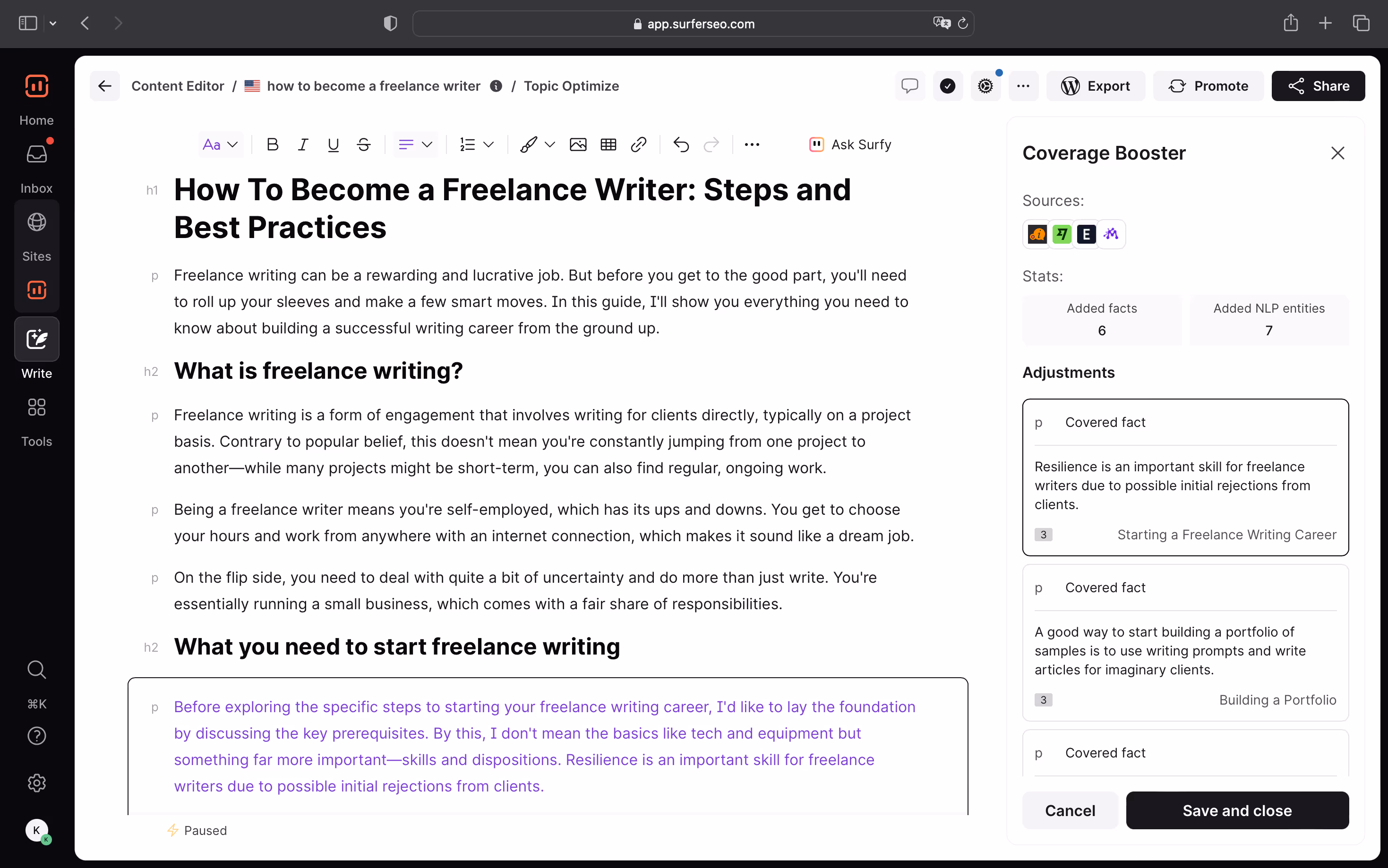This screenshot has width=1388, height=868.
Task: Insert a table
Action: click(608, 145)
